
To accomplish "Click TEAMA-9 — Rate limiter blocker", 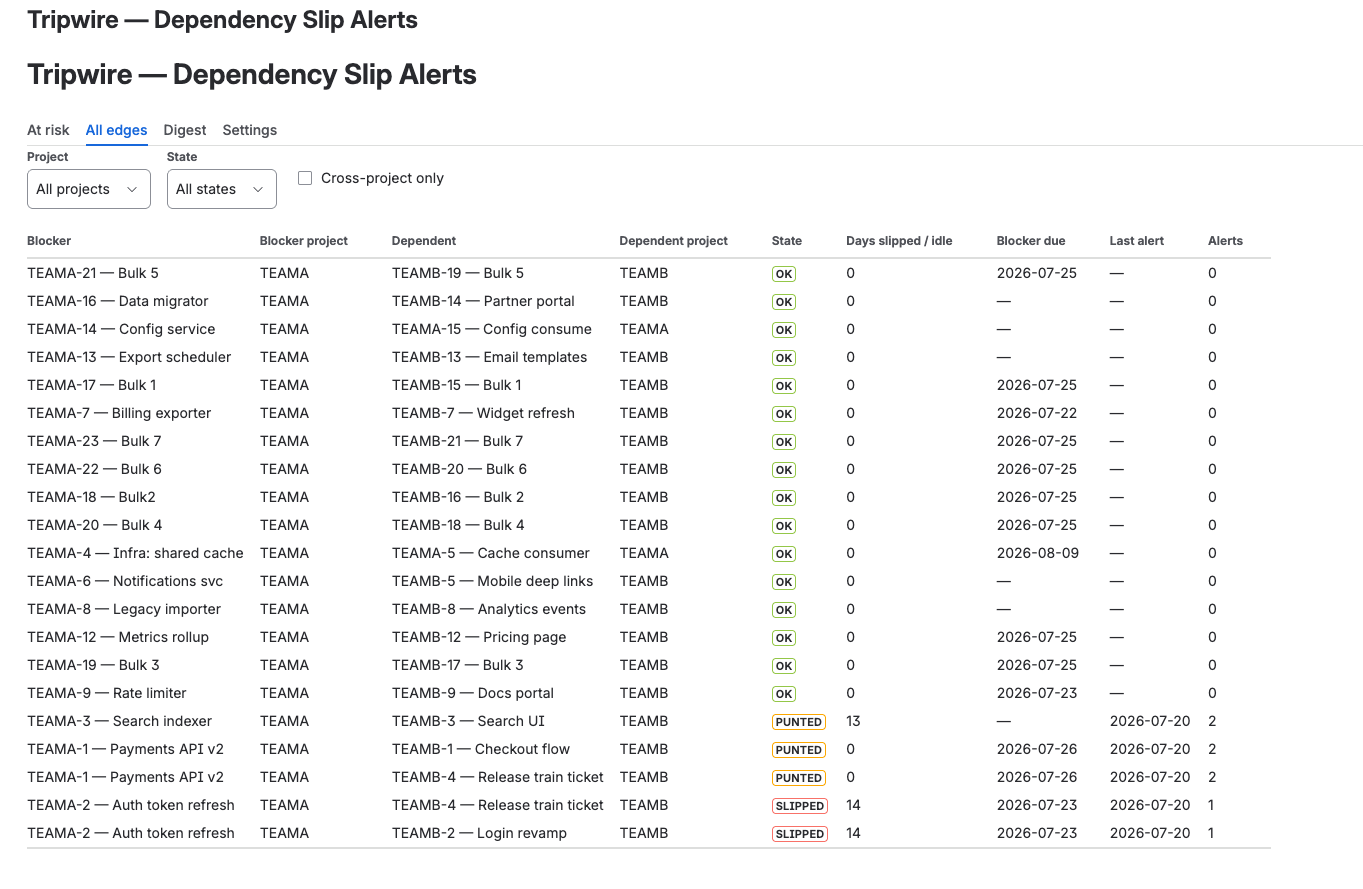I will click(x=107, y=693).
